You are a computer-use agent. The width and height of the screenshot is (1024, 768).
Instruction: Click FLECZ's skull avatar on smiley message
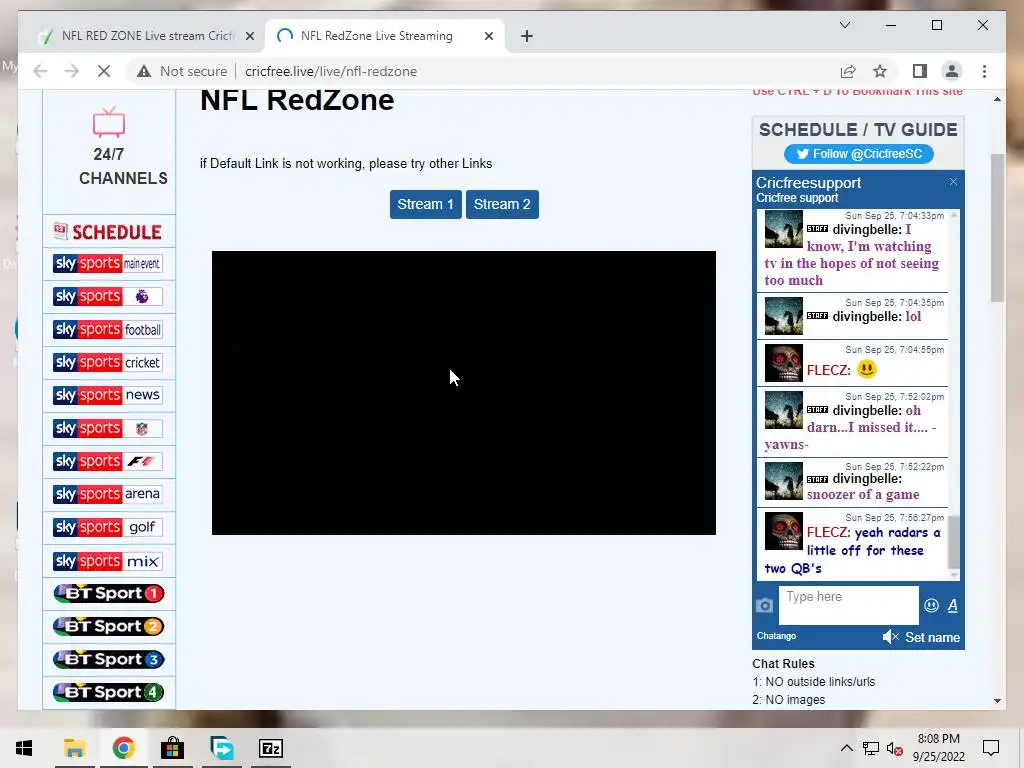click(784, 363)
